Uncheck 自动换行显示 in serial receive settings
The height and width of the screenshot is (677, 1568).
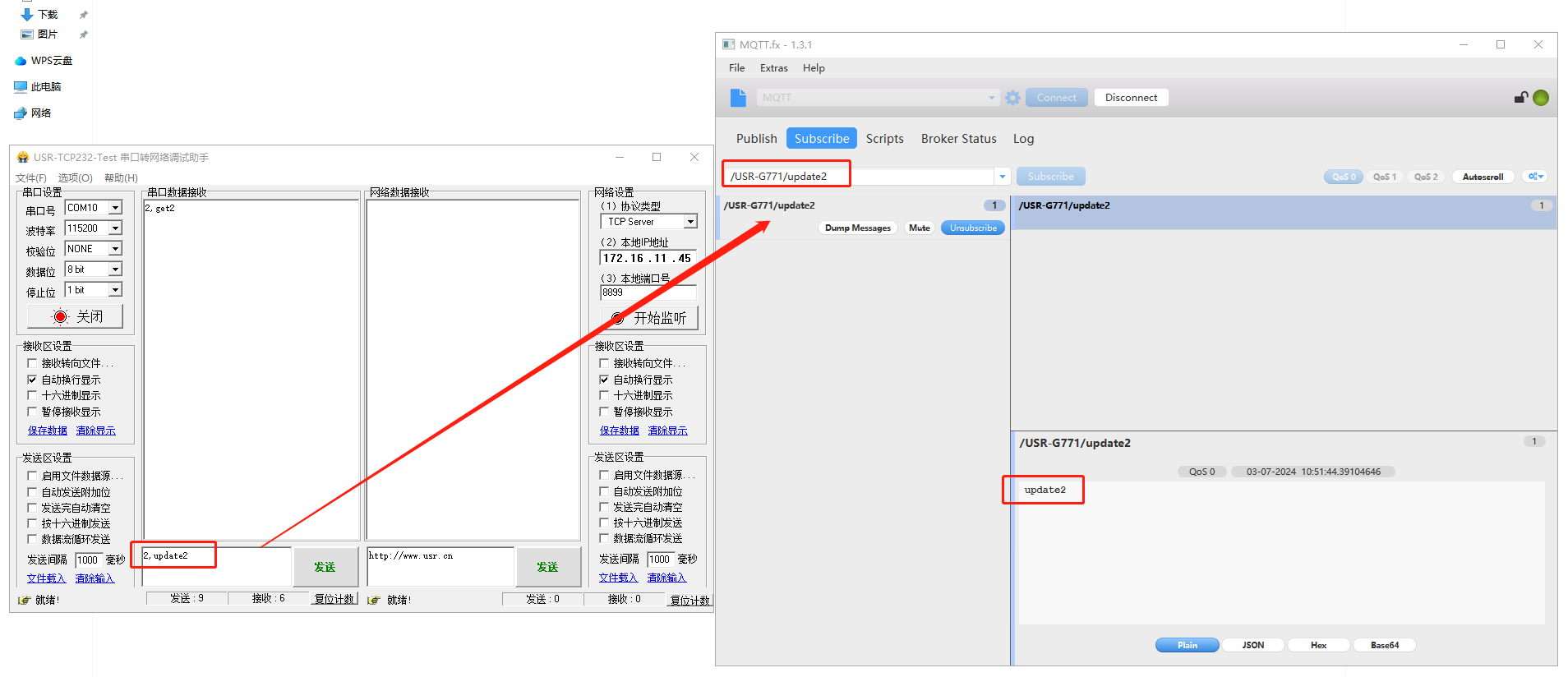click(x=32, y=380)
